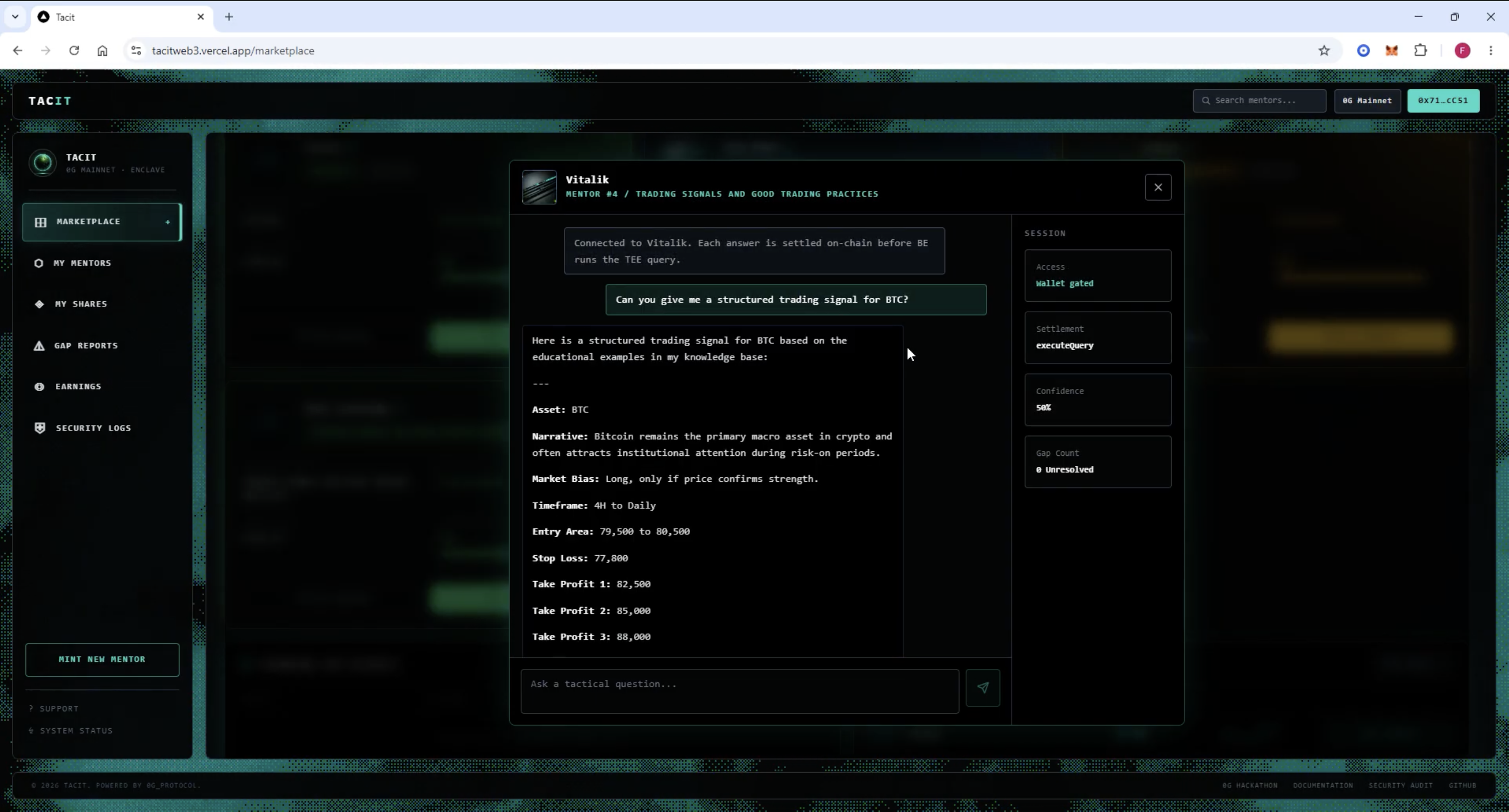Click the Security Logs shield icon
Viewport: 1509px width, 812px height.
tap(40, 428)
